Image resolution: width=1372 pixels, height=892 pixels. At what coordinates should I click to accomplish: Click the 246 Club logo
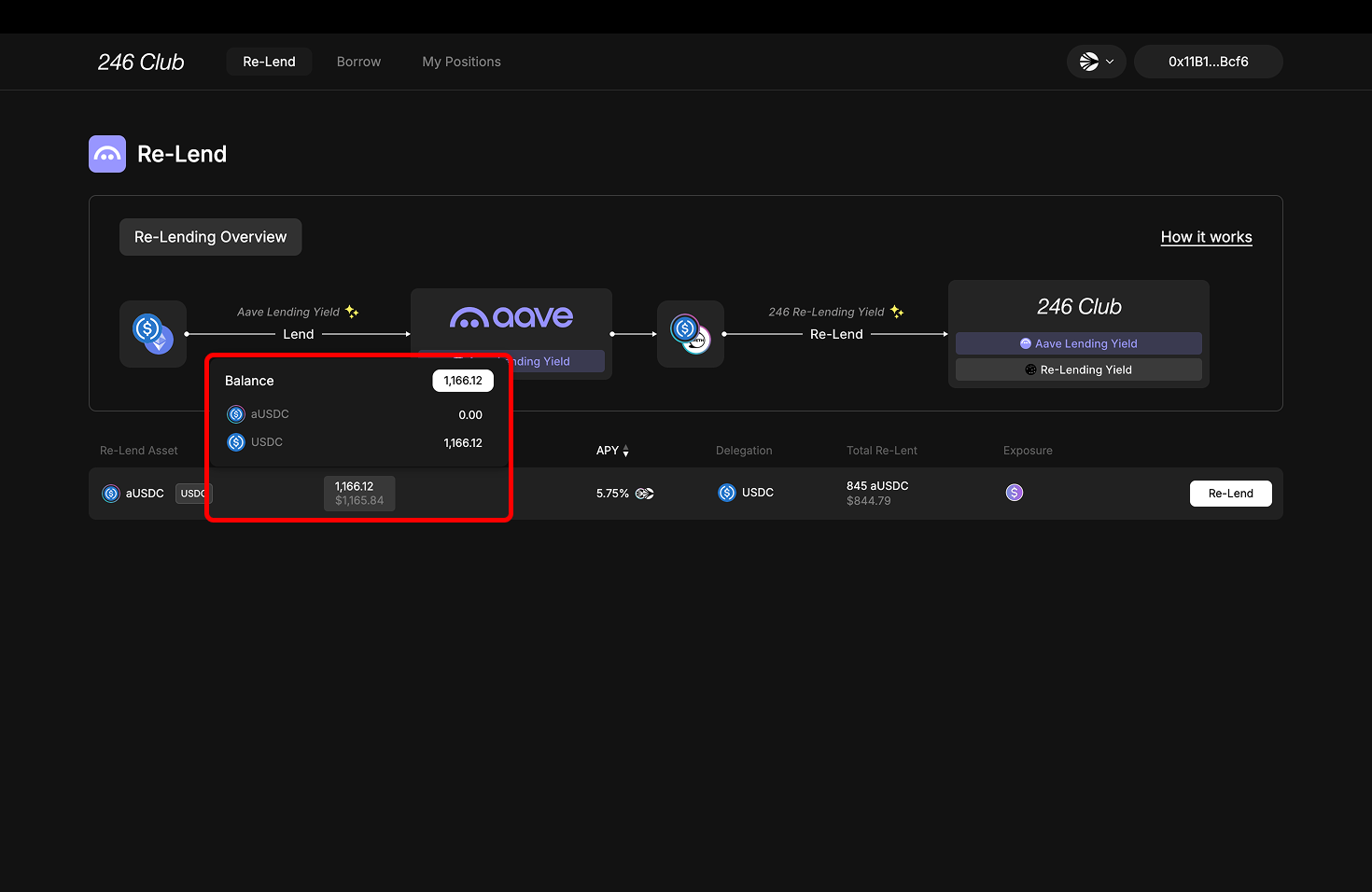pos(141,62)
